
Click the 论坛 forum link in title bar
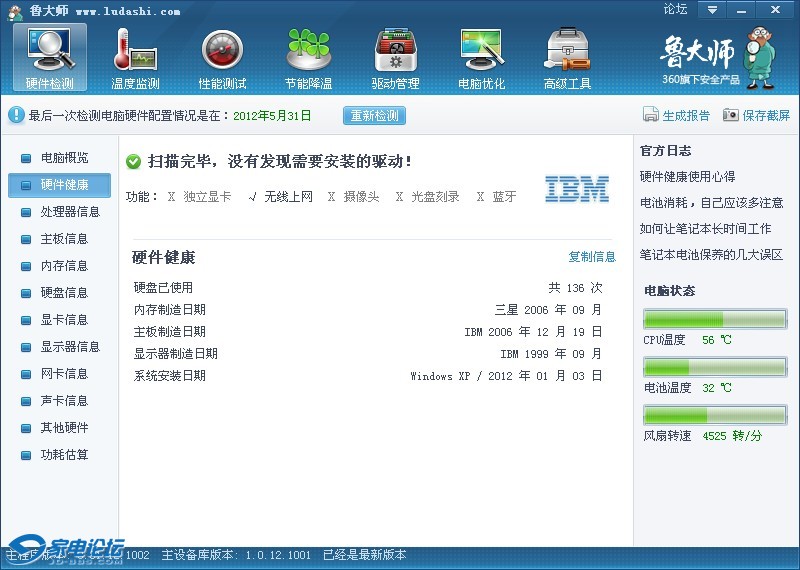[x=675, y=10]
